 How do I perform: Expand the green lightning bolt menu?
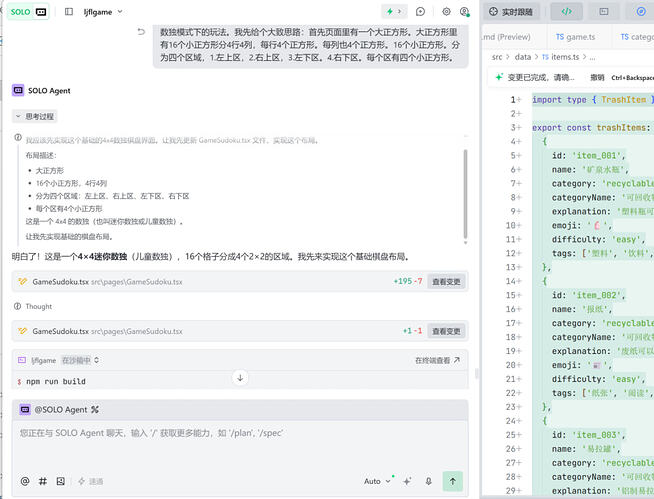[x=394, y=12]
